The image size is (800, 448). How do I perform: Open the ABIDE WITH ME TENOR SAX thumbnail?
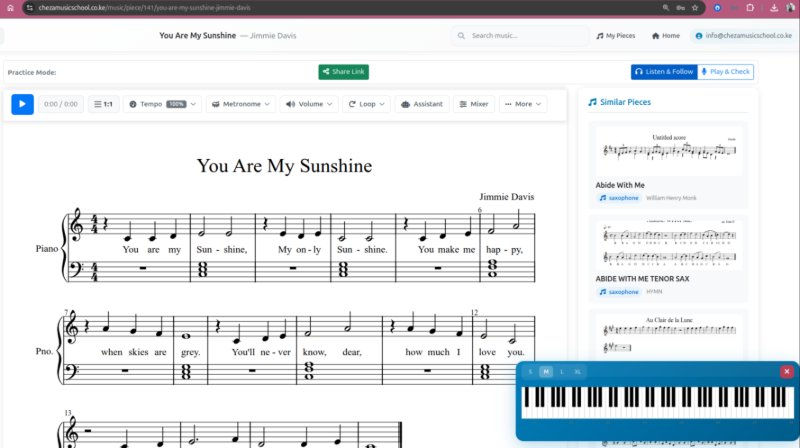(669, 244)
